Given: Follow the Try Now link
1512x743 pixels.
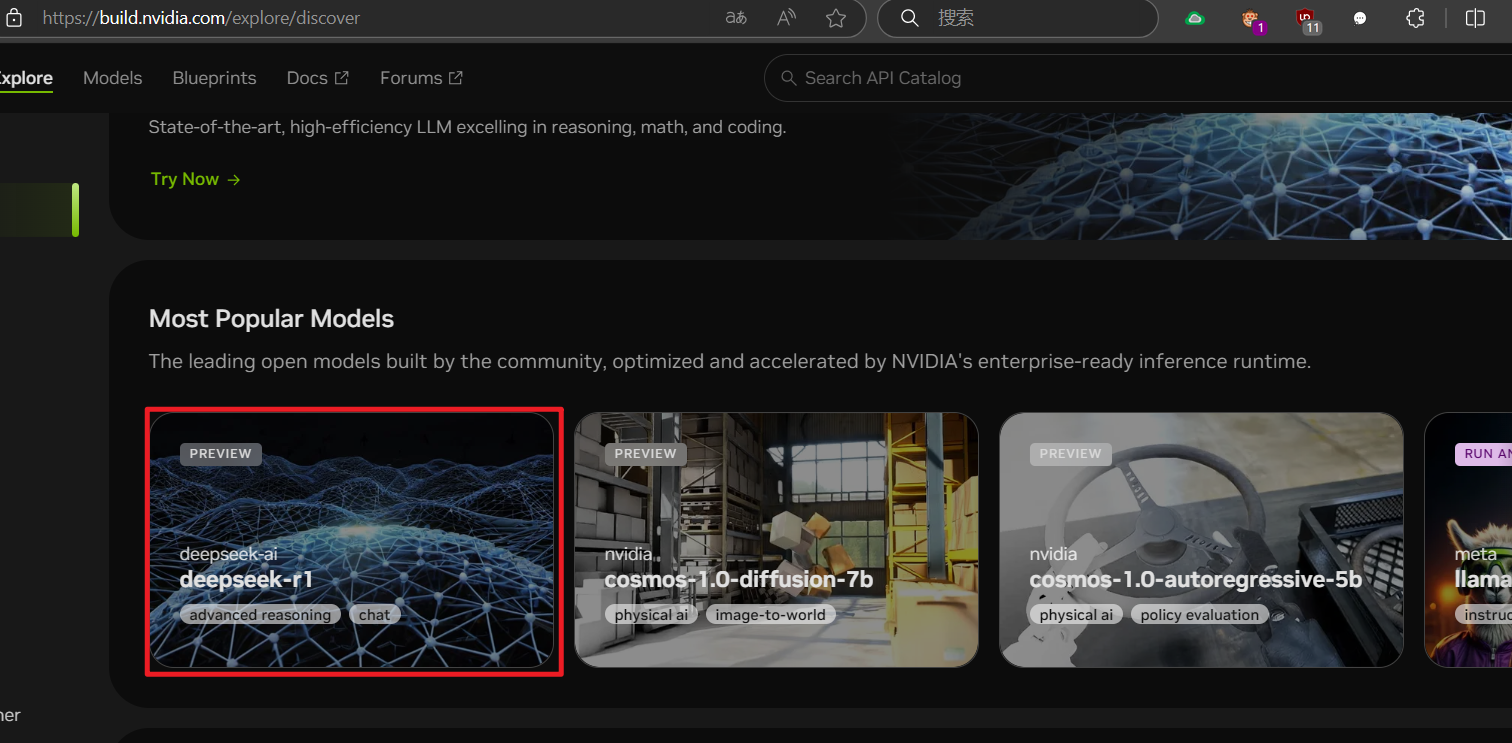Looking at the screenshot, I should (195, 179).
